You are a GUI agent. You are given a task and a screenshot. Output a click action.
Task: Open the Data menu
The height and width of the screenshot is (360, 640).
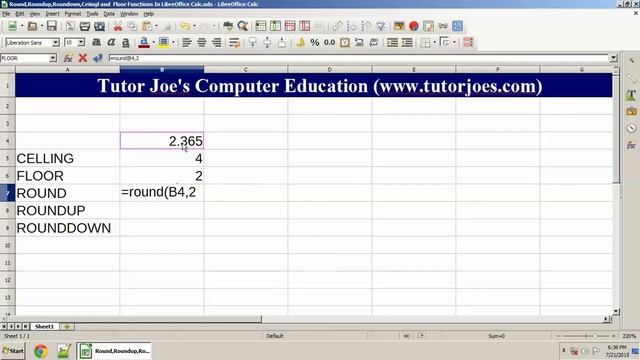(109, 13)
